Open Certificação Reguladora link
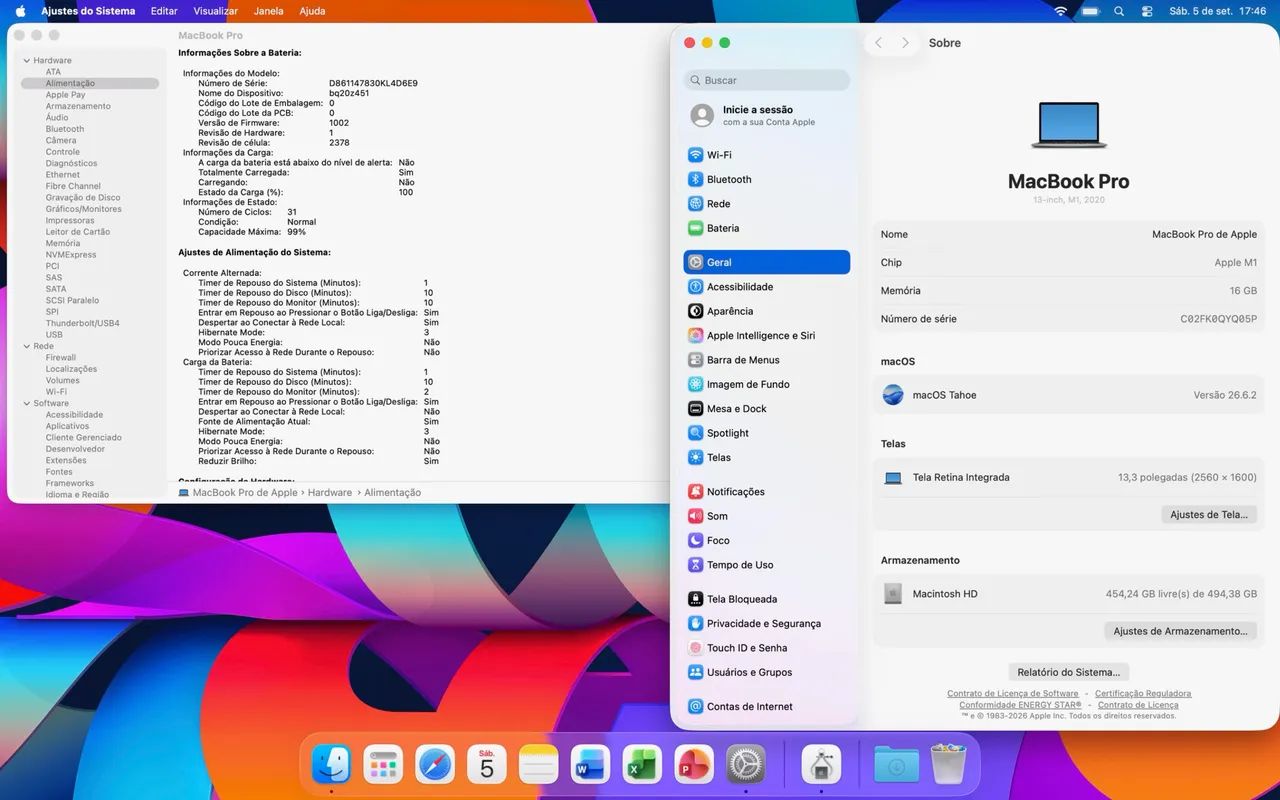This screenshot has height=800, width=1280. [x=1143, y=693]
